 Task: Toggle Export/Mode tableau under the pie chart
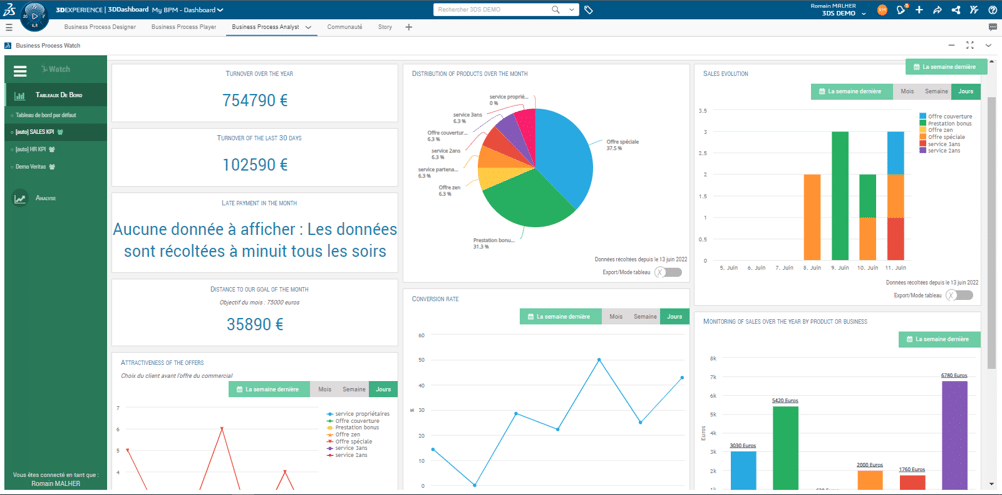click(x=669, y=273)
